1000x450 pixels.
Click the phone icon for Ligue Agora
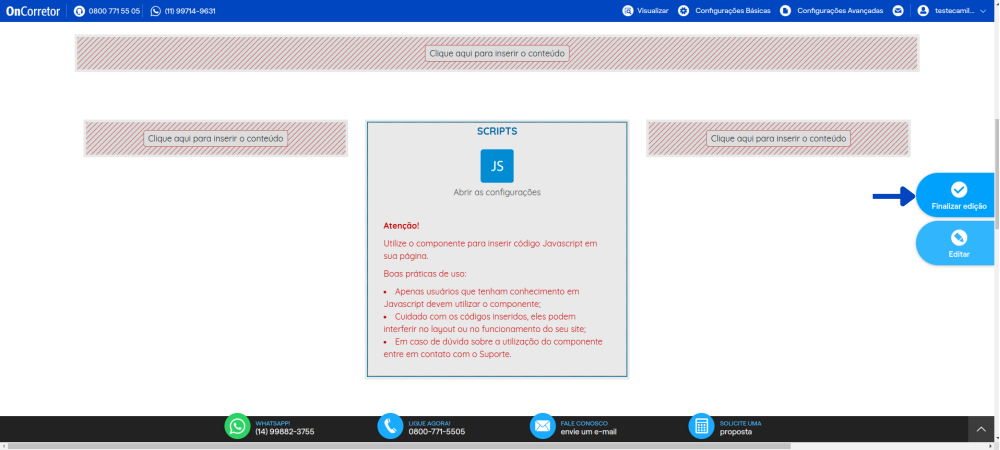pyautogui.click(x=390, y=427)
